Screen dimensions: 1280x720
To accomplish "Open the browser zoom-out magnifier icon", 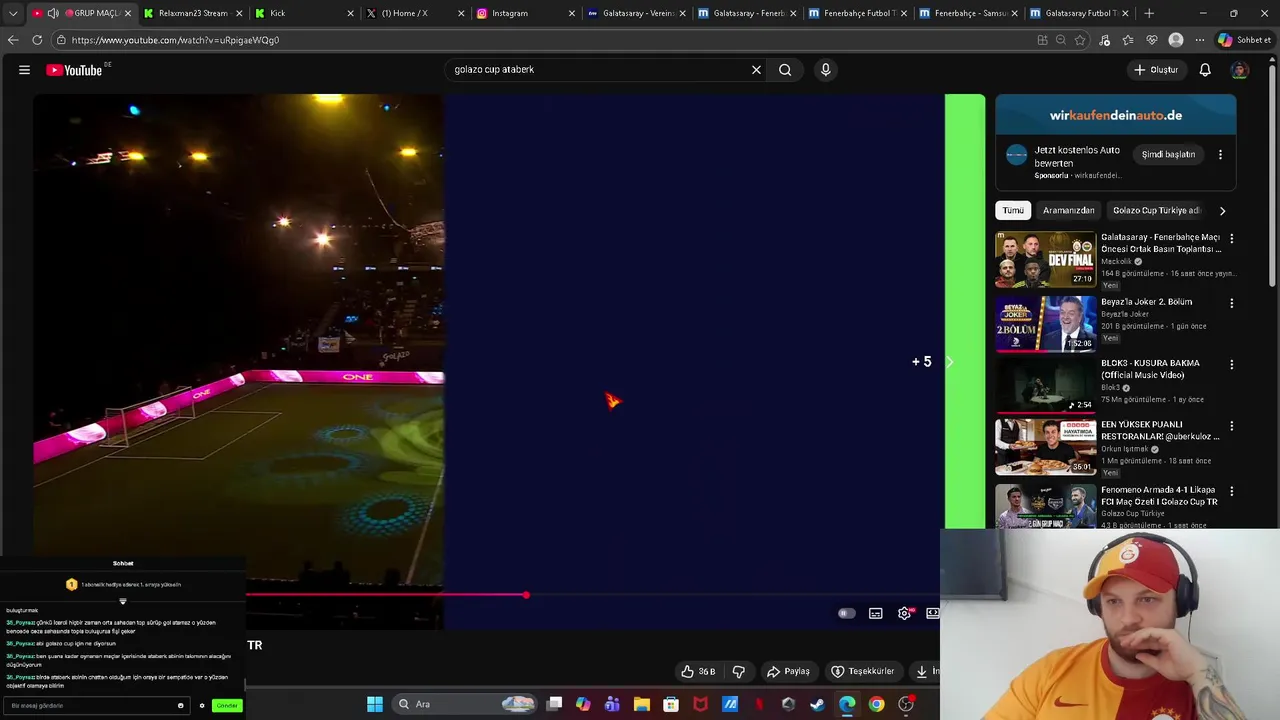I will 1061,40.
